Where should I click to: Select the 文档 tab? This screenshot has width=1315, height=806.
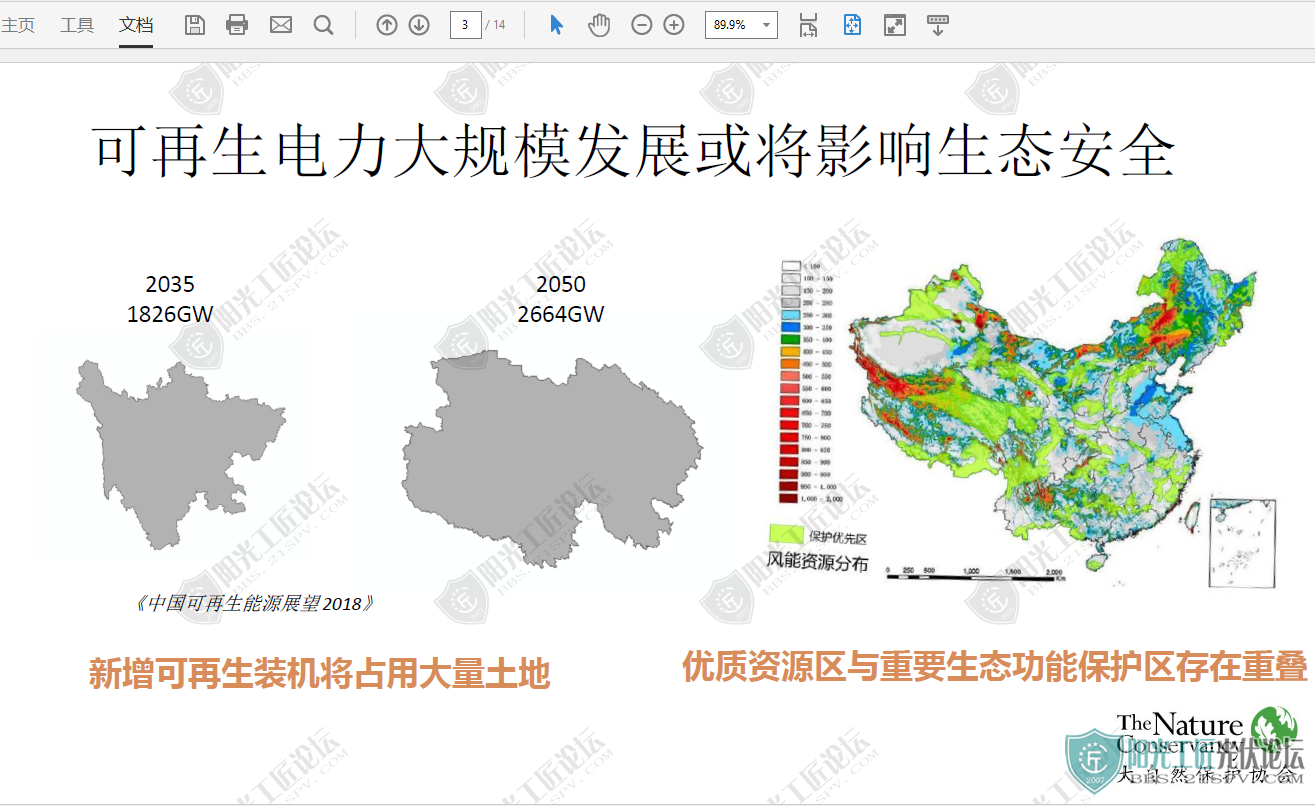136,25
